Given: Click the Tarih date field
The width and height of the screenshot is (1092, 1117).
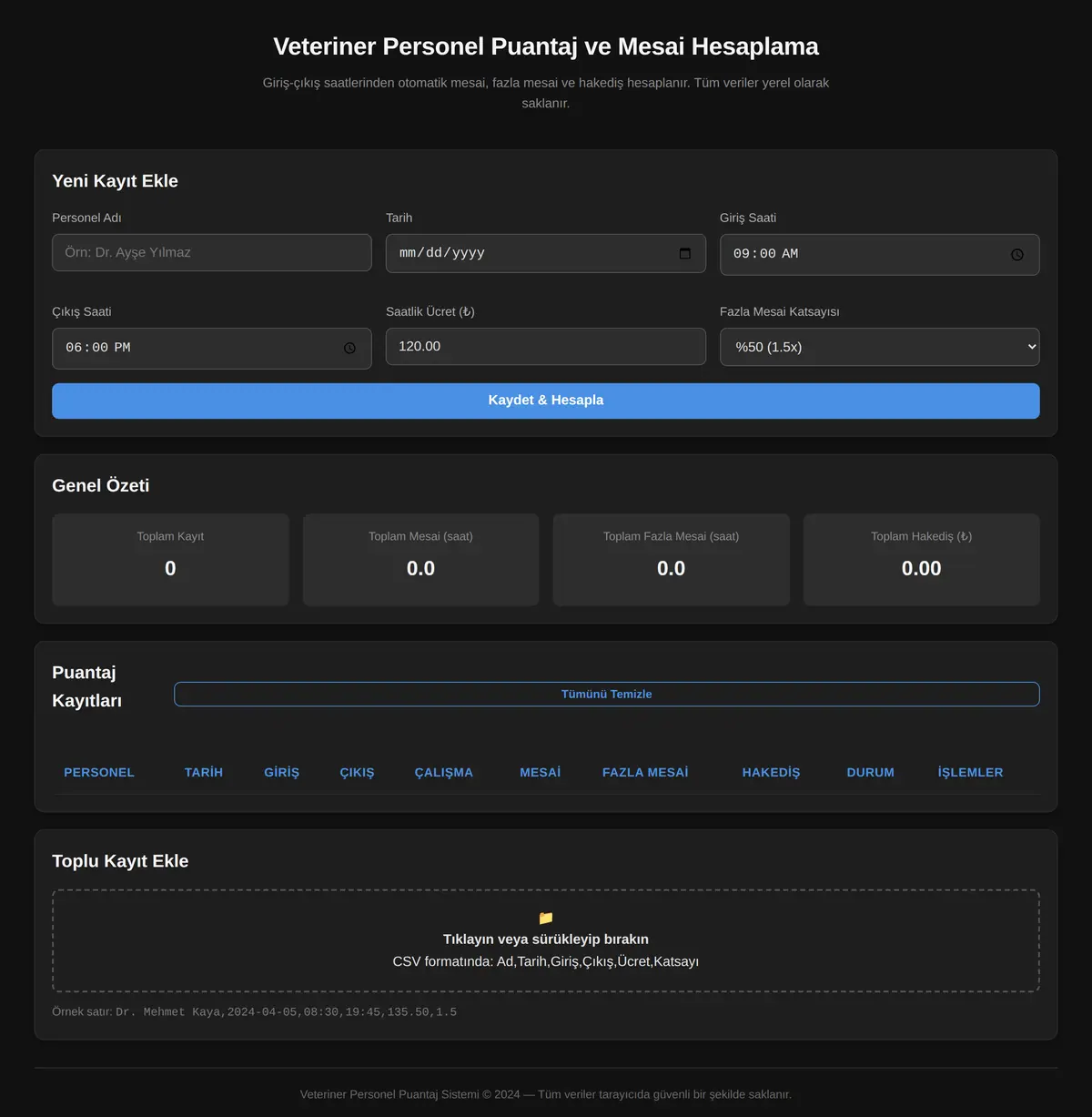Looking at the screenshot, I should coord(546,253).
